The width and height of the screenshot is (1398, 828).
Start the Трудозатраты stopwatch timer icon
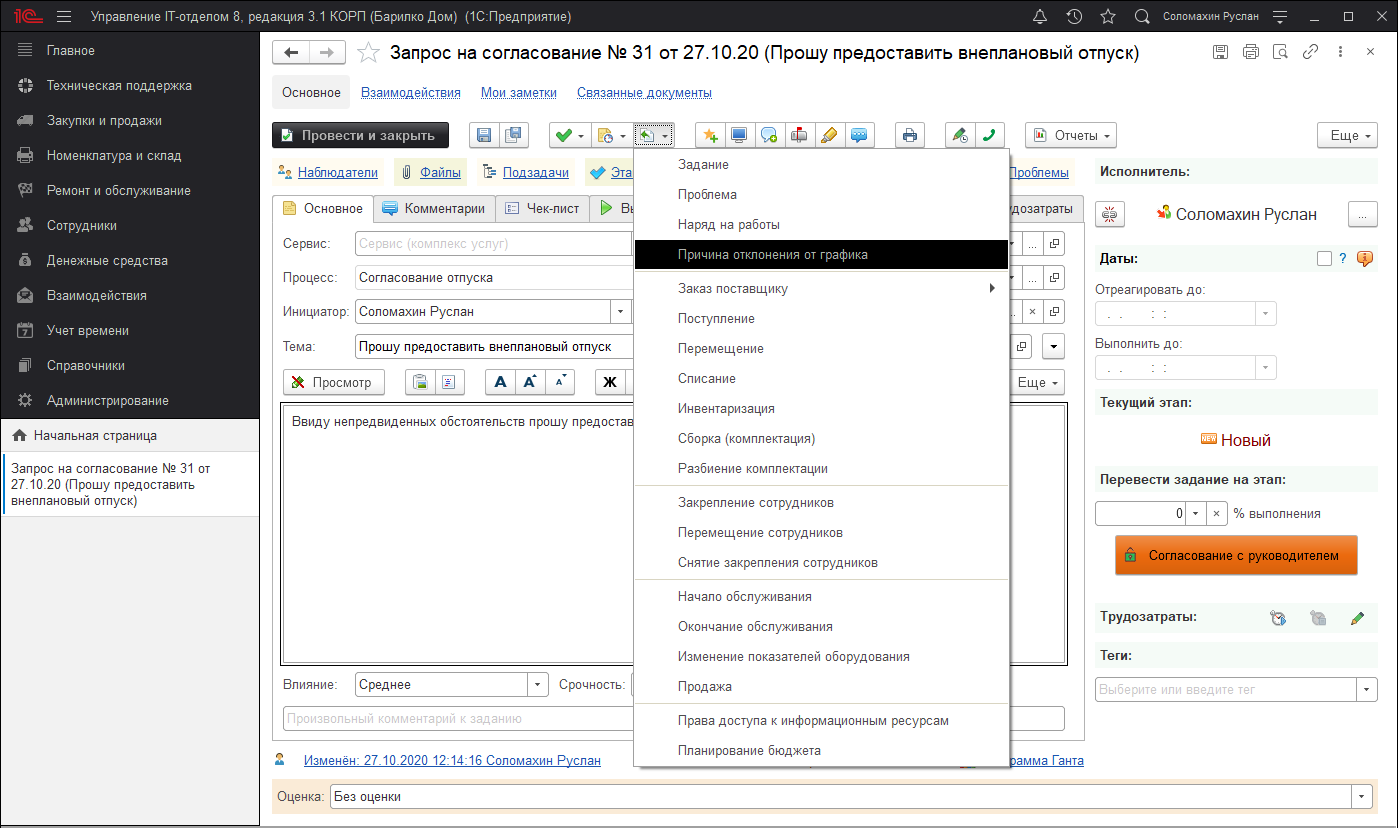[1277, 618]
